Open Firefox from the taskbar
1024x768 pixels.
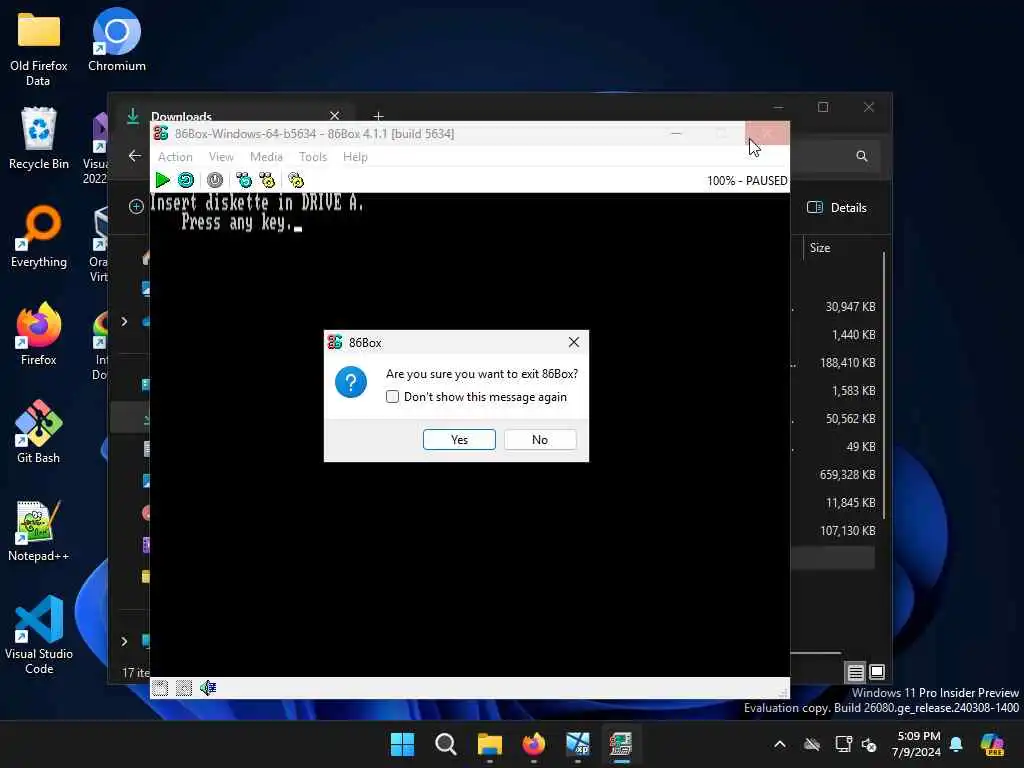click(534, 744)
